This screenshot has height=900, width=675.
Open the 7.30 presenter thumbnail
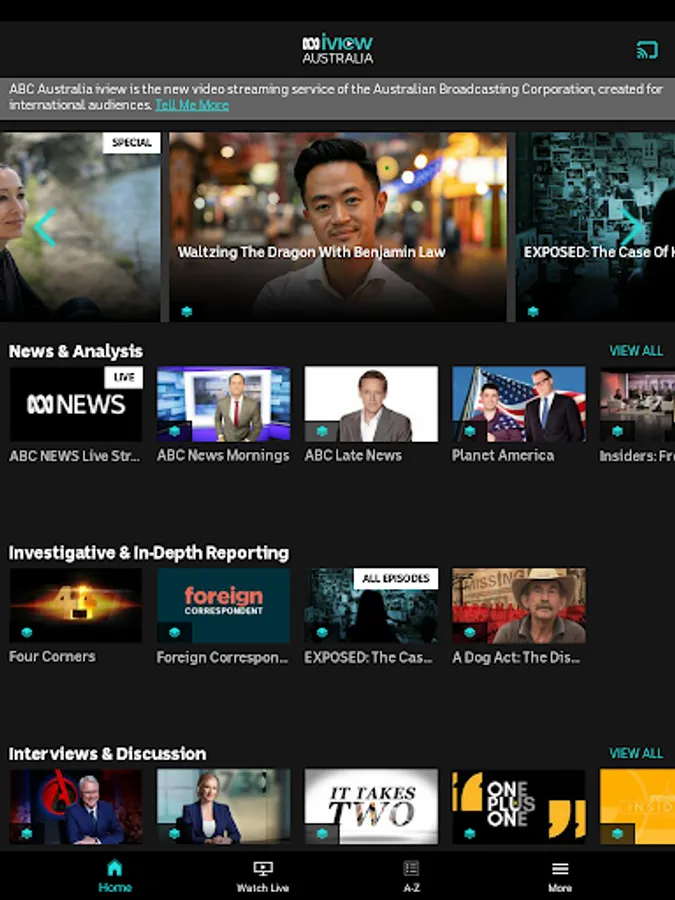[223, 807]
